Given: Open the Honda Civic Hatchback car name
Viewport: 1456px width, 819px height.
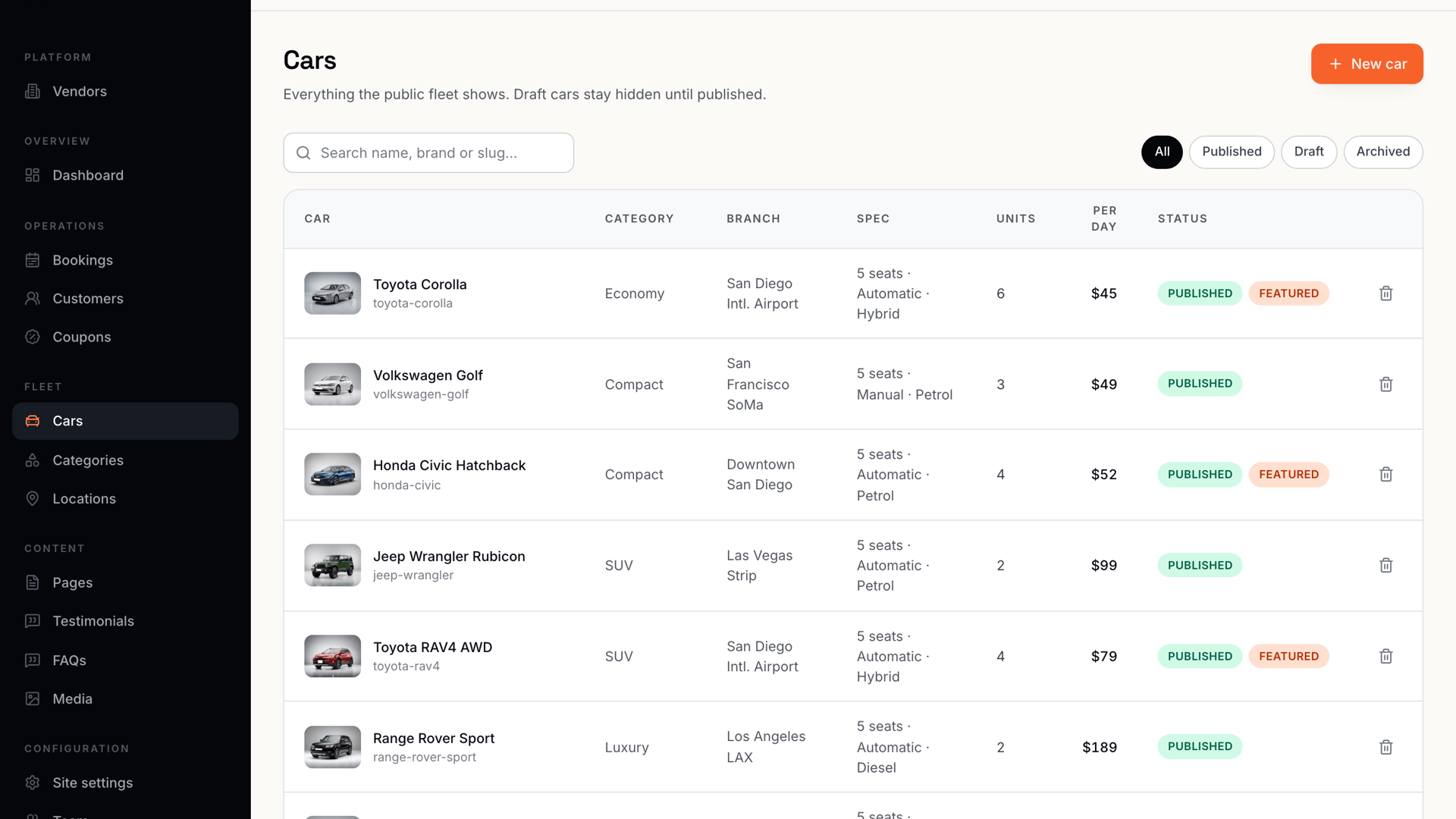Looking at the screenshot, I should point(449,466).
